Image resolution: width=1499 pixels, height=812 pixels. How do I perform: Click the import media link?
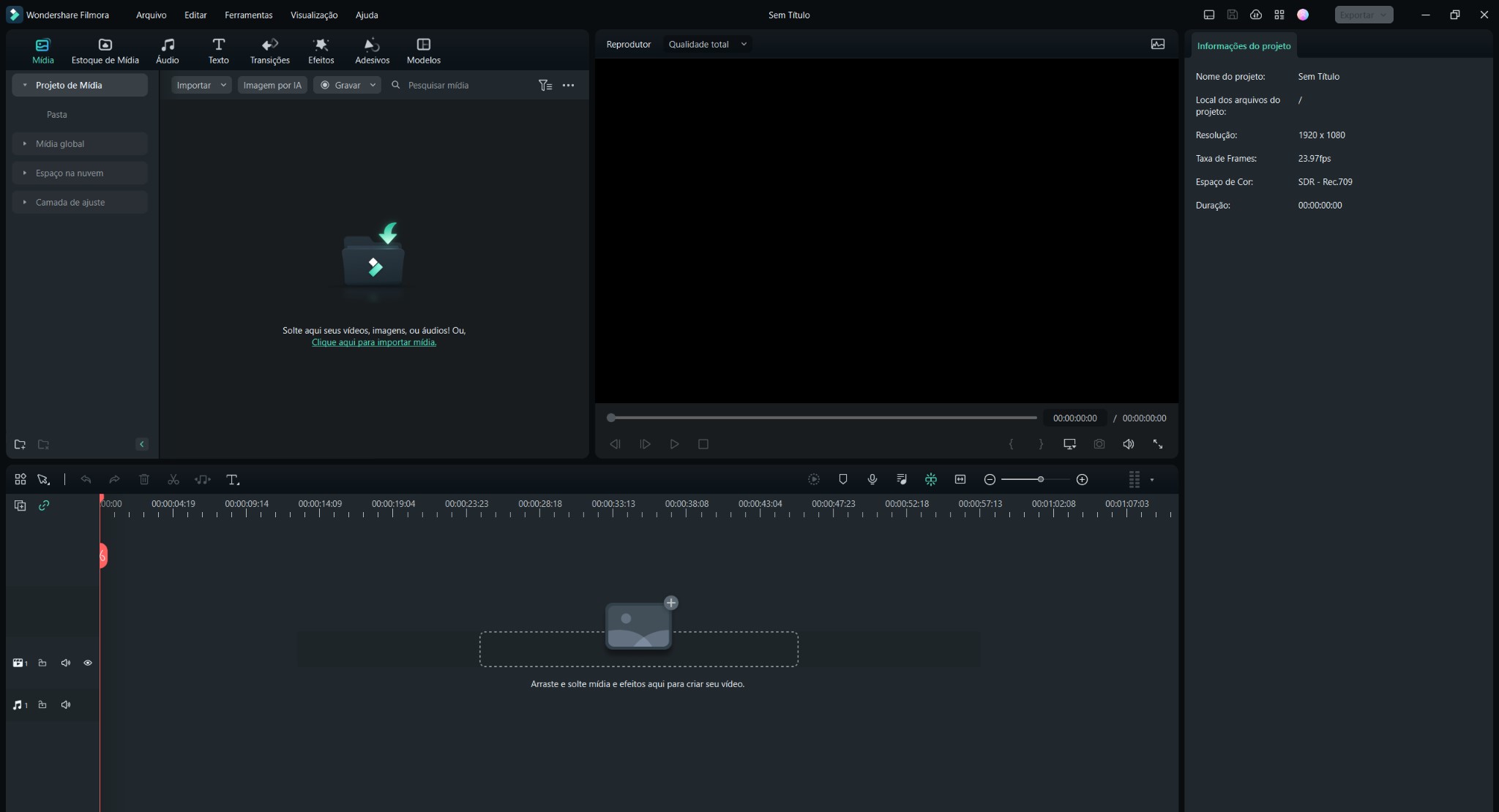click(x=373, y=342)
